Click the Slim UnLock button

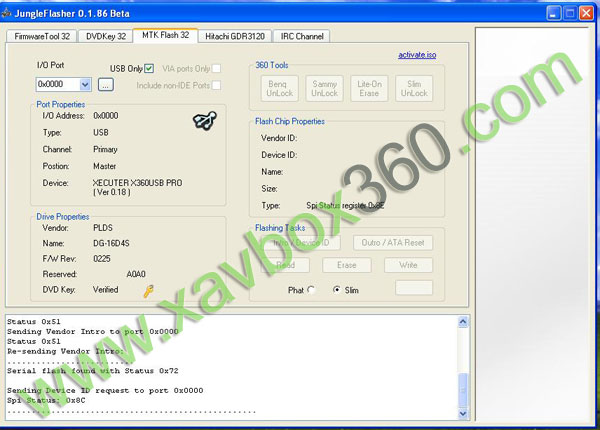[x=414, y=88]
